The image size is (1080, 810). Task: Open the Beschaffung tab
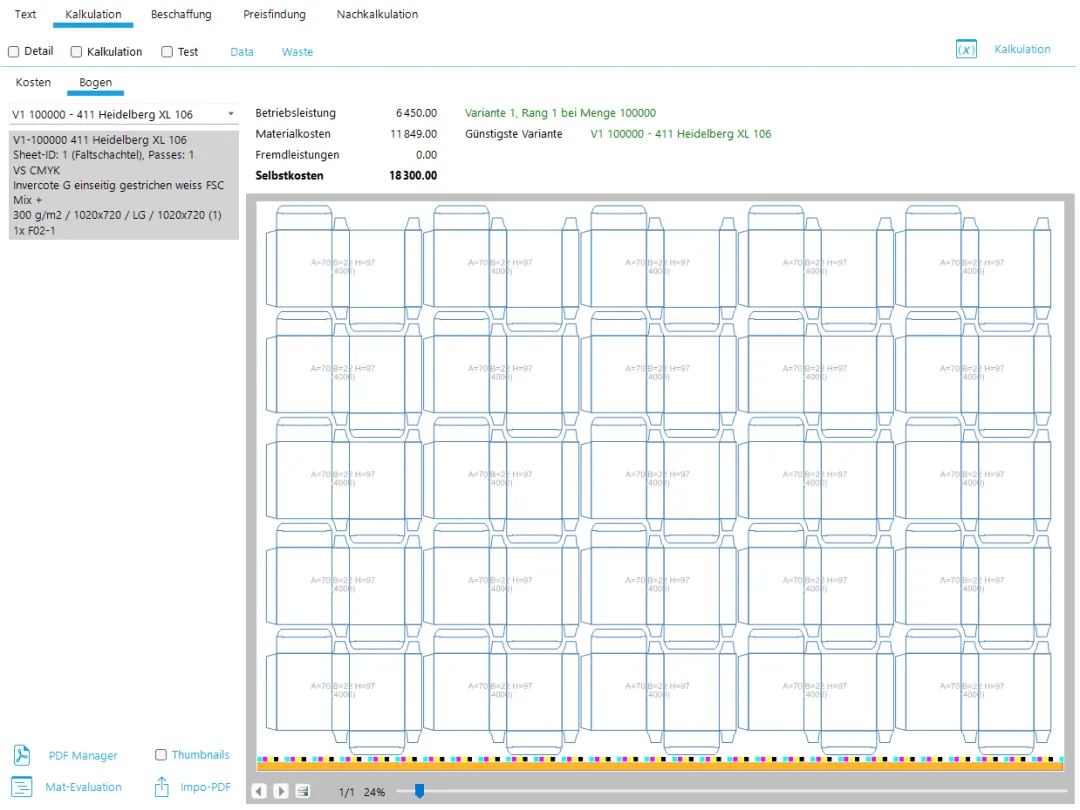coord(181,14)
